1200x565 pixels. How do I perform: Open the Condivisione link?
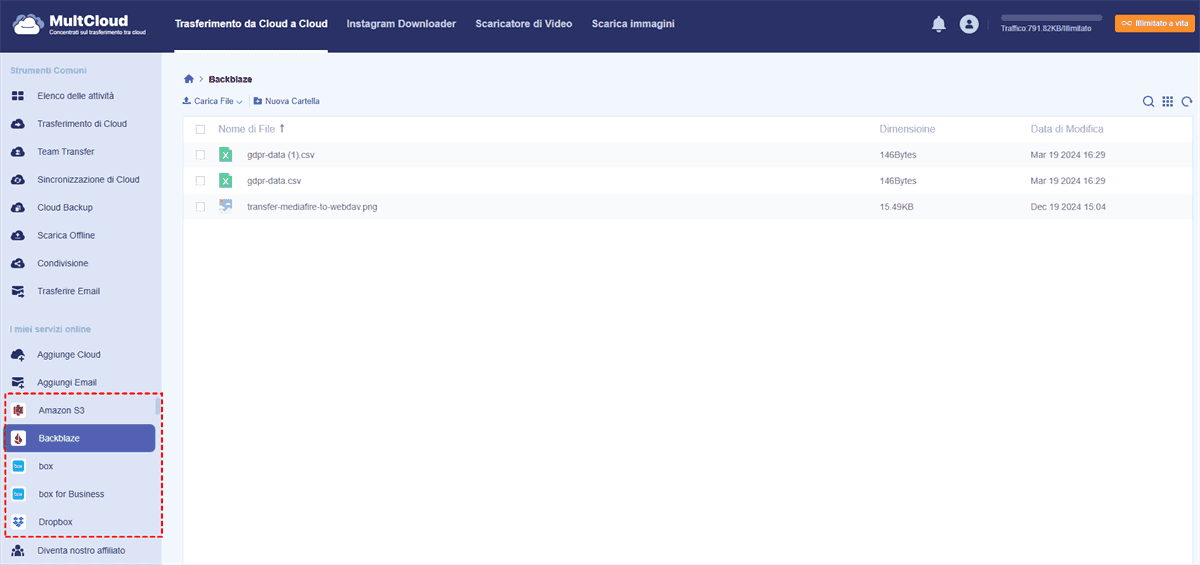pos(63,264)
